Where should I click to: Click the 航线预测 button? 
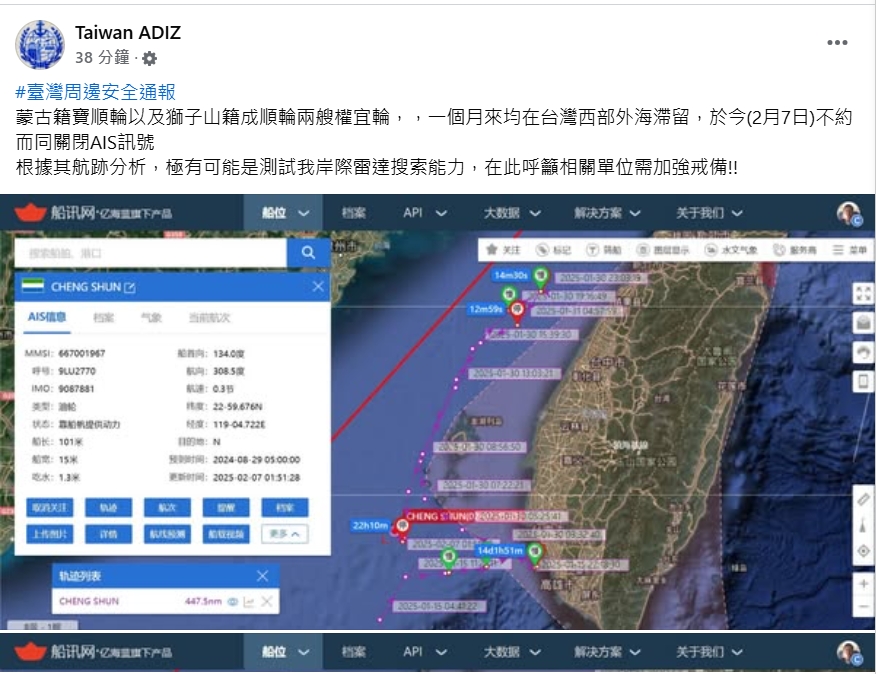[167, 534]
